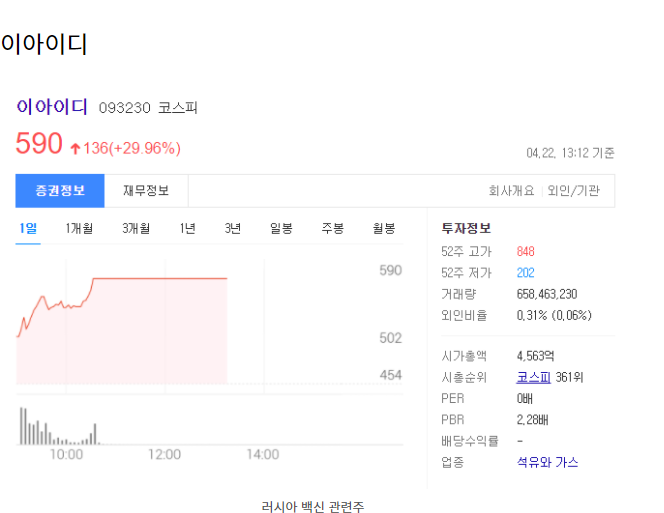
Task: Click the 시가총액 value 4,563억
Action: (x=535, y=356)
